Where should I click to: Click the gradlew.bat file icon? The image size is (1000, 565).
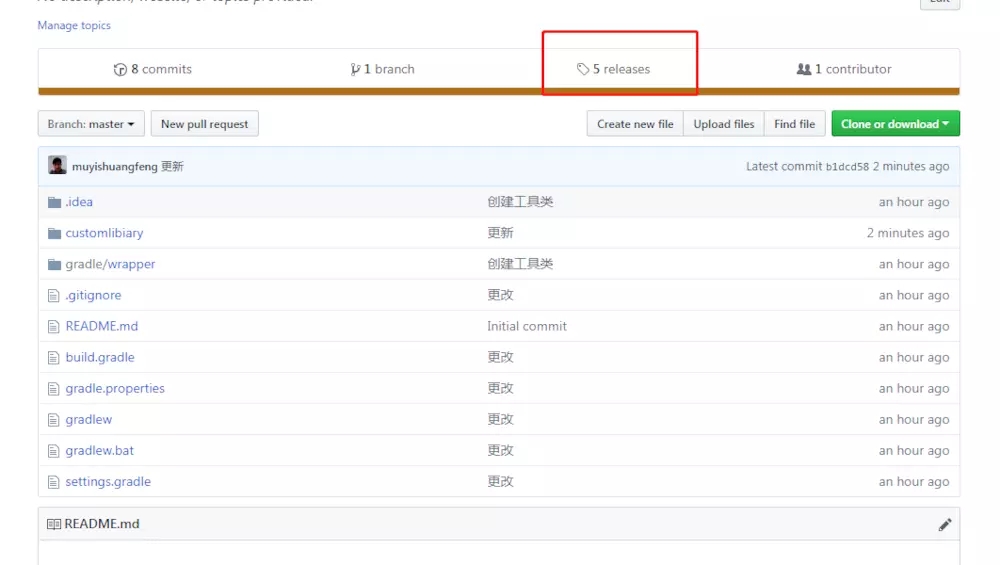pos(54,451)
